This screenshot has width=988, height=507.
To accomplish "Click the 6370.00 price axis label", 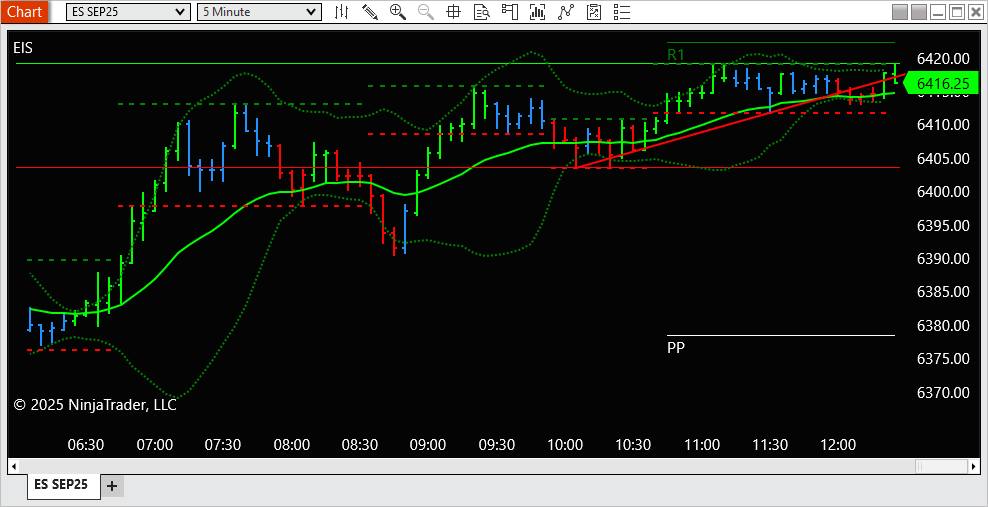I will pos(943,392).
